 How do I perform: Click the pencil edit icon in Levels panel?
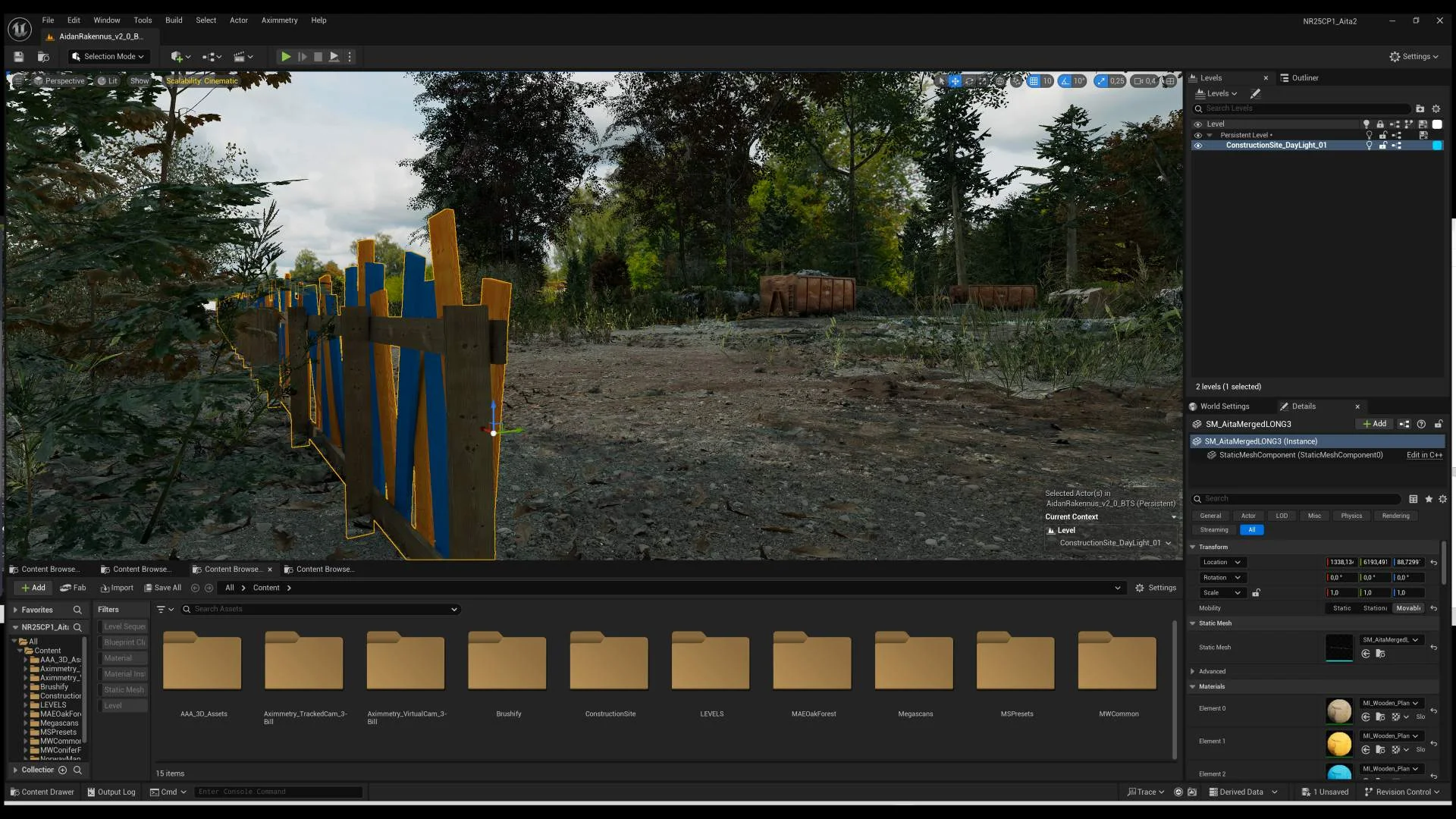[1255, 94]
